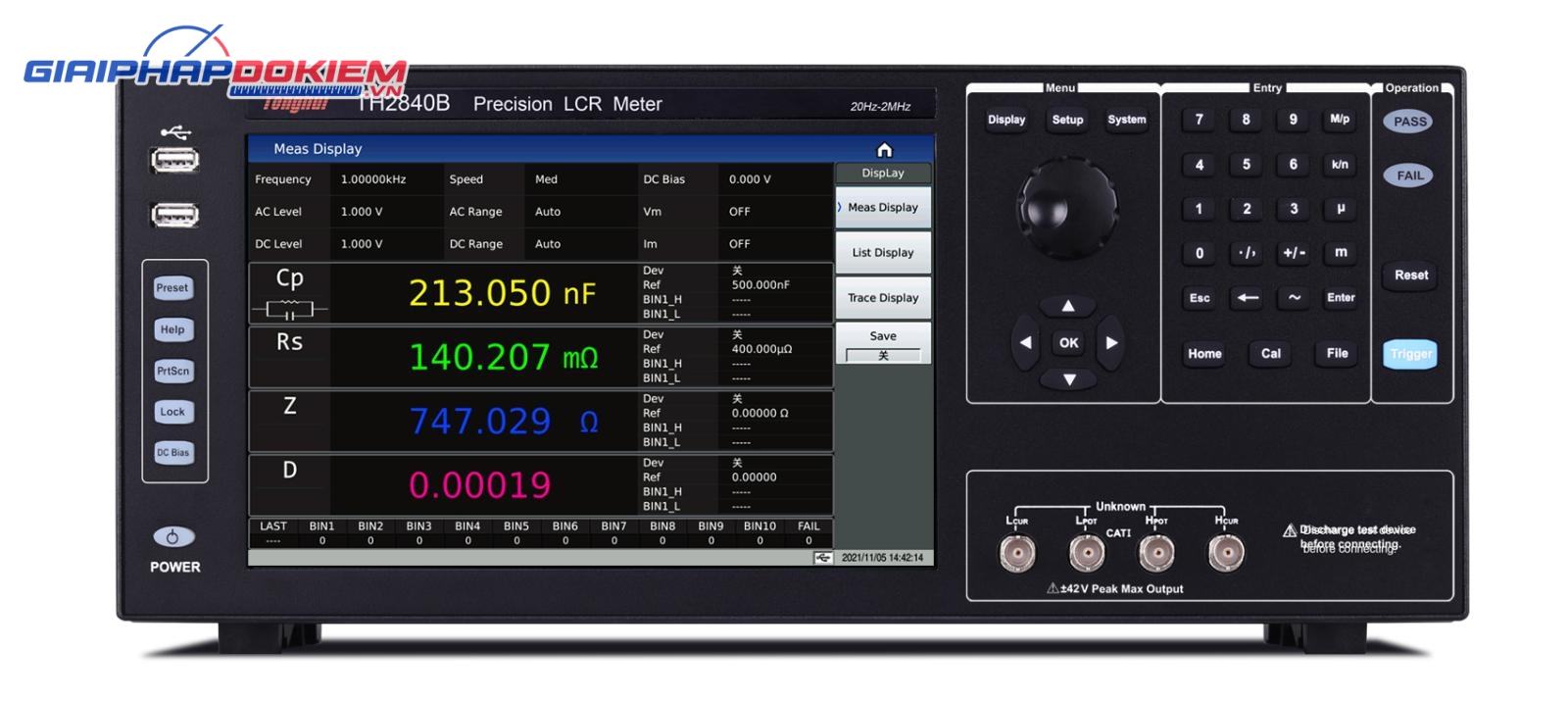Image resolution: width=1568 pixels, height=701 pixels.
Task: Click the M/p unit key
Action: point(1340,120)
